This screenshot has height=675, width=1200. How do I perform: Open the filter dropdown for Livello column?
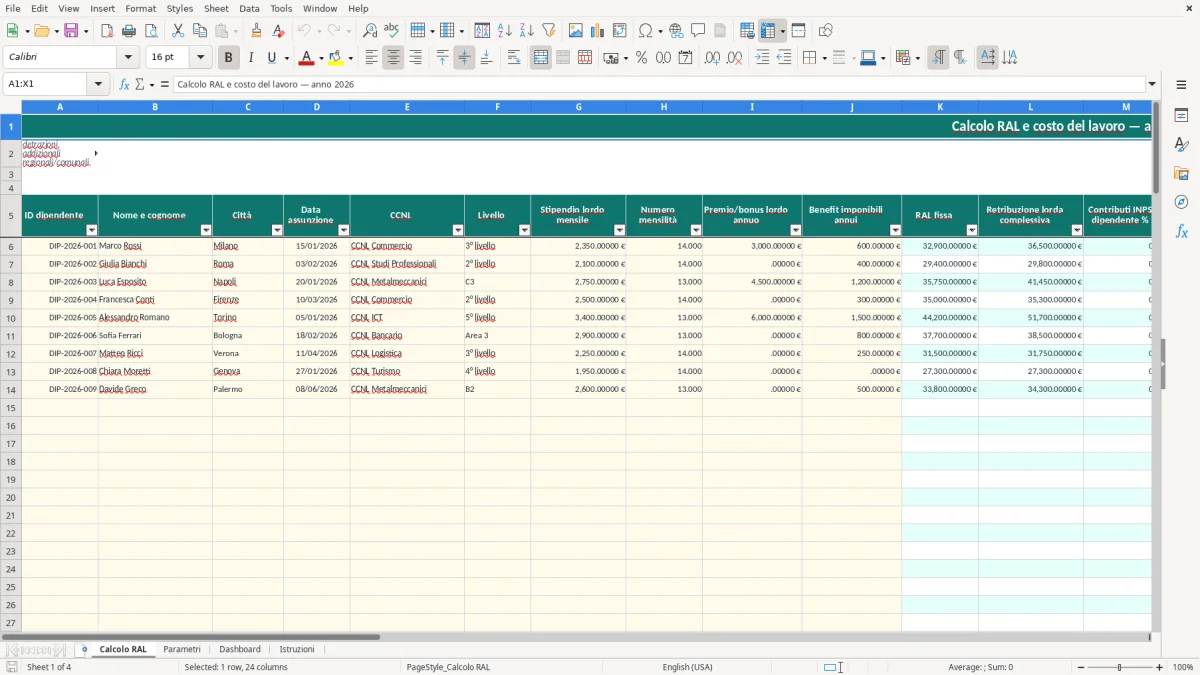pyautogui.click(x=524, y=230)
